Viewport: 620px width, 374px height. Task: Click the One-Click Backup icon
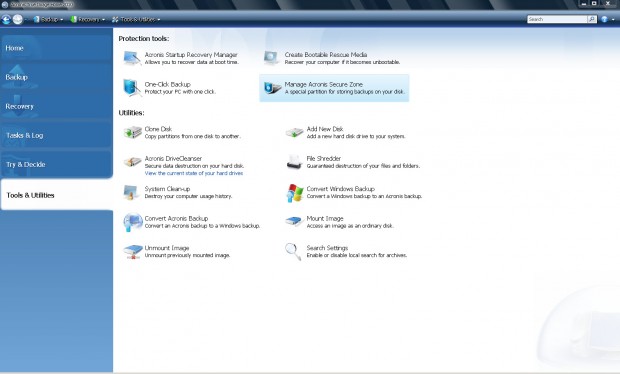pyautogui.click(x=132, y=88)
